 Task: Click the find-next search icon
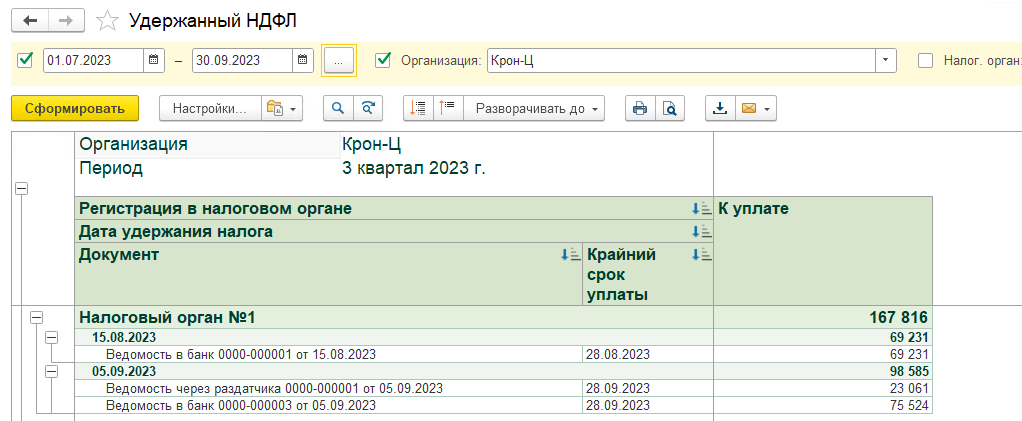coord(368,109)
